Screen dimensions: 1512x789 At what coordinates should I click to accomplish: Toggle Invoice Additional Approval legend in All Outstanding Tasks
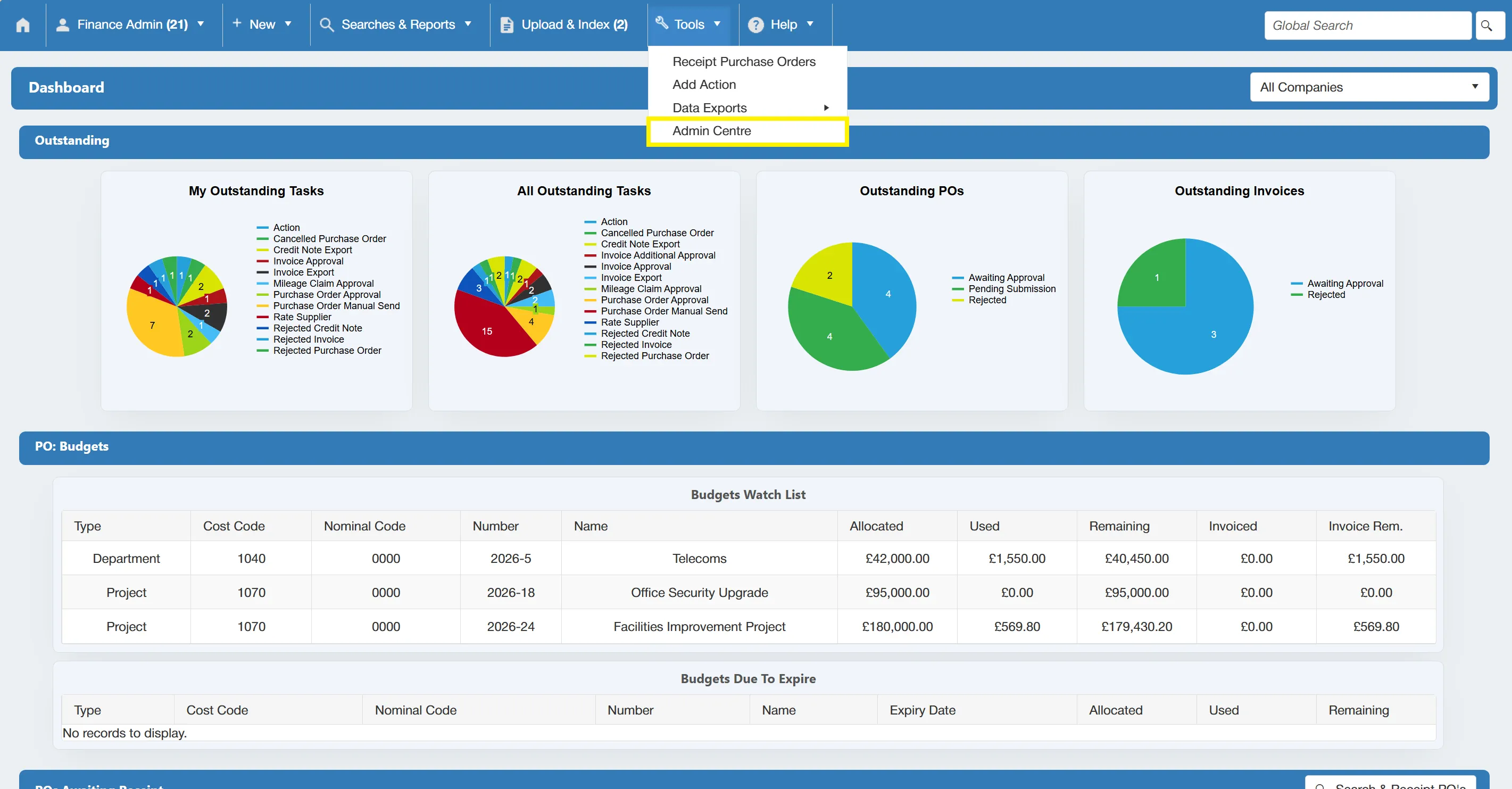click(650, 255)
